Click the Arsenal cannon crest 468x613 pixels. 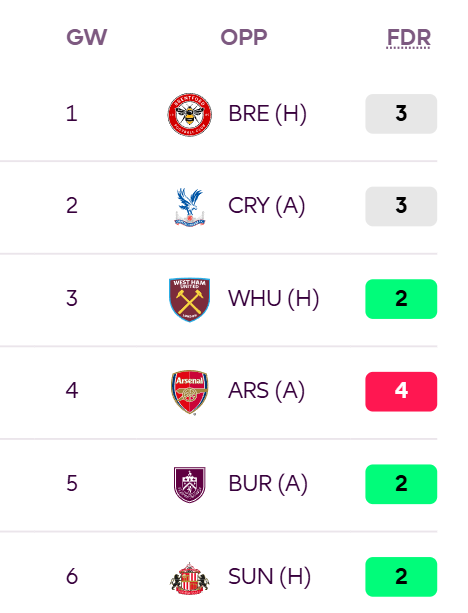[x=190, y=392]
